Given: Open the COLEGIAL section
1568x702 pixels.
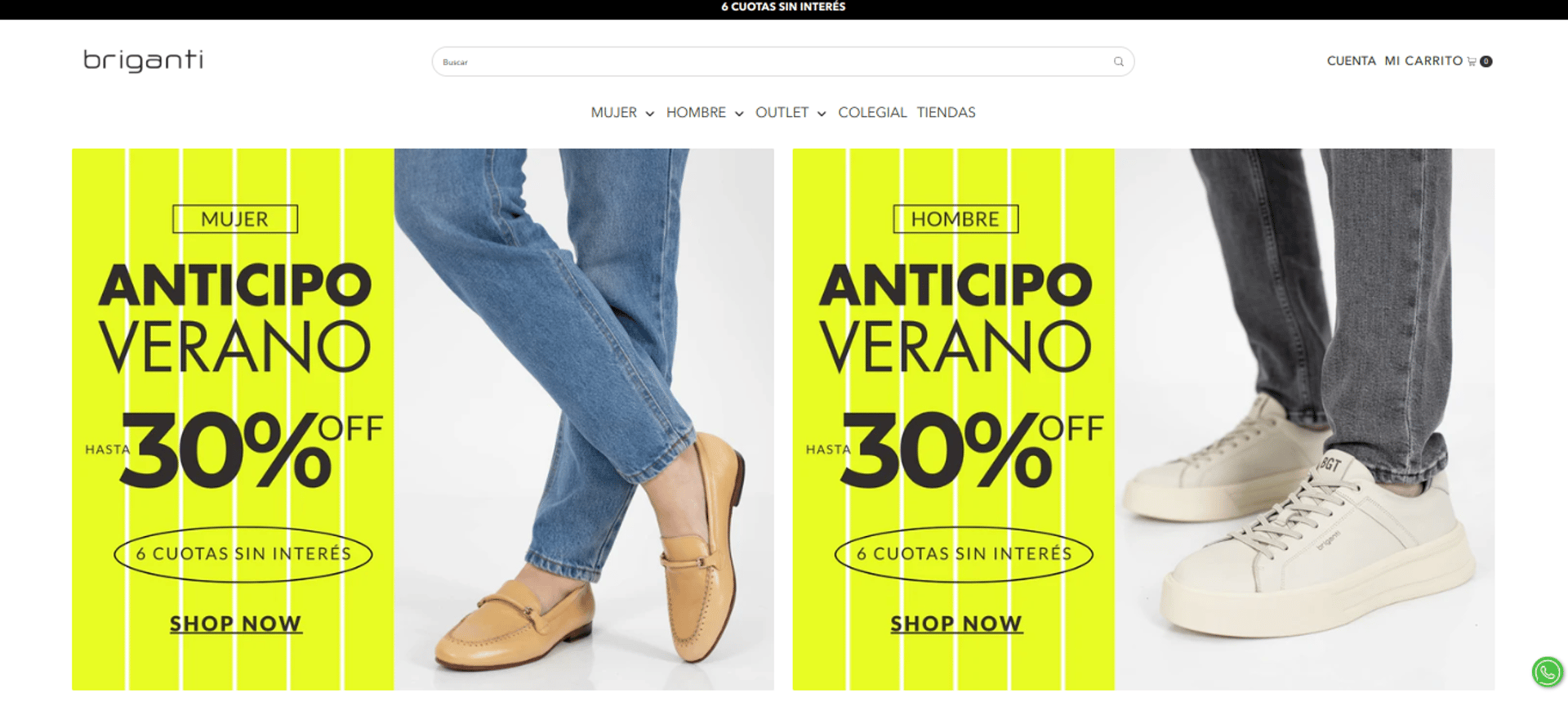Looking at the screenshot, I should (872, 113).
